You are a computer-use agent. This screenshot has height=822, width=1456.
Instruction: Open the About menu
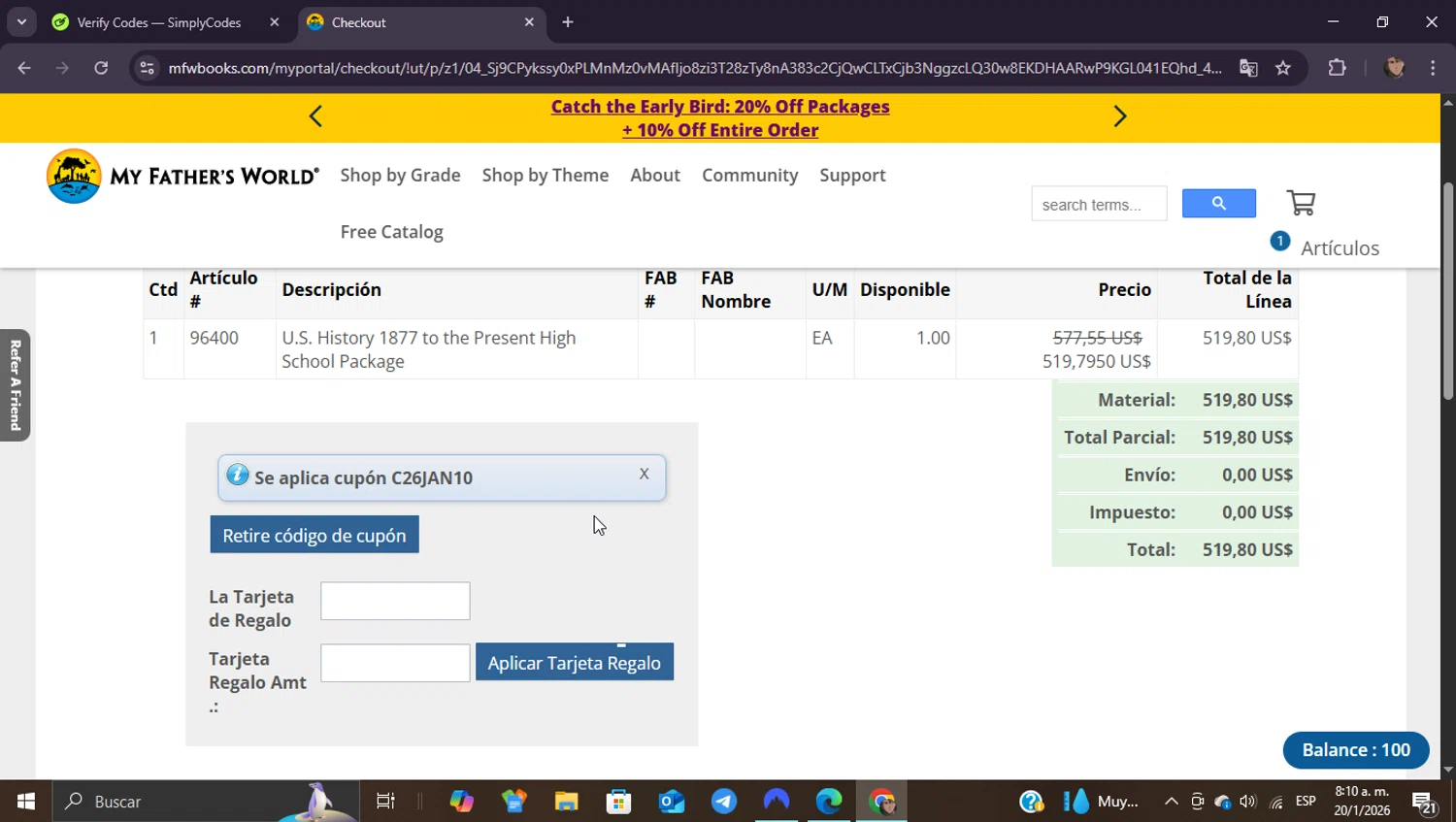655,176
